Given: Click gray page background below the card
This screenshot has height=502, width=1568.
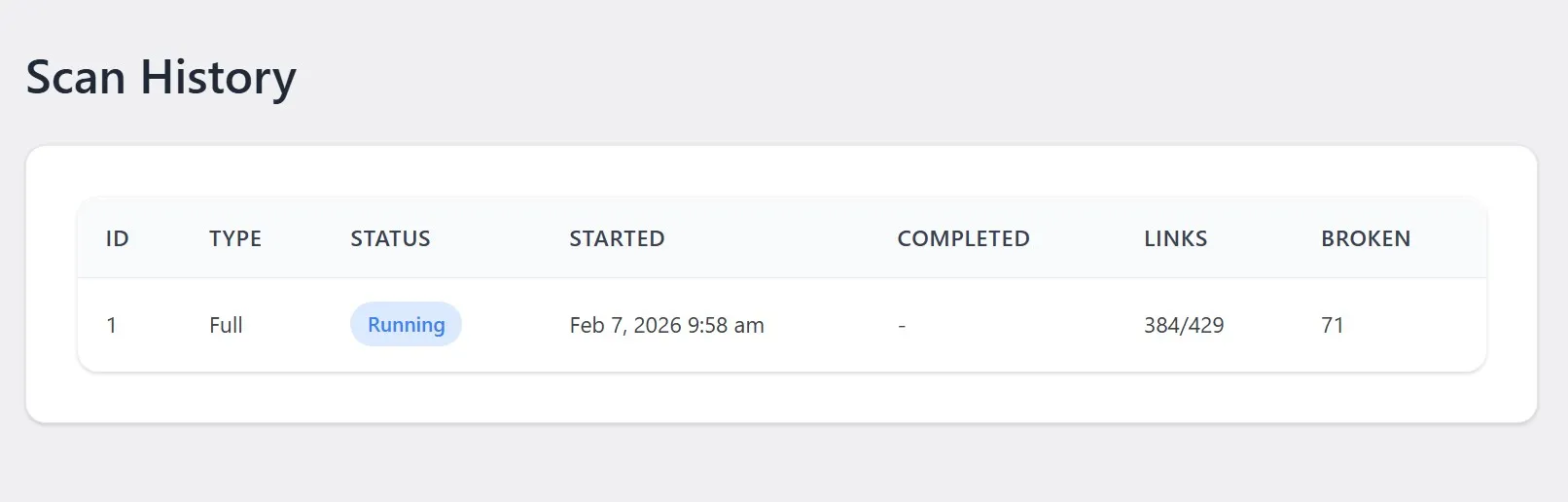Looking at the screenshot, I should [x=778, y=465].
